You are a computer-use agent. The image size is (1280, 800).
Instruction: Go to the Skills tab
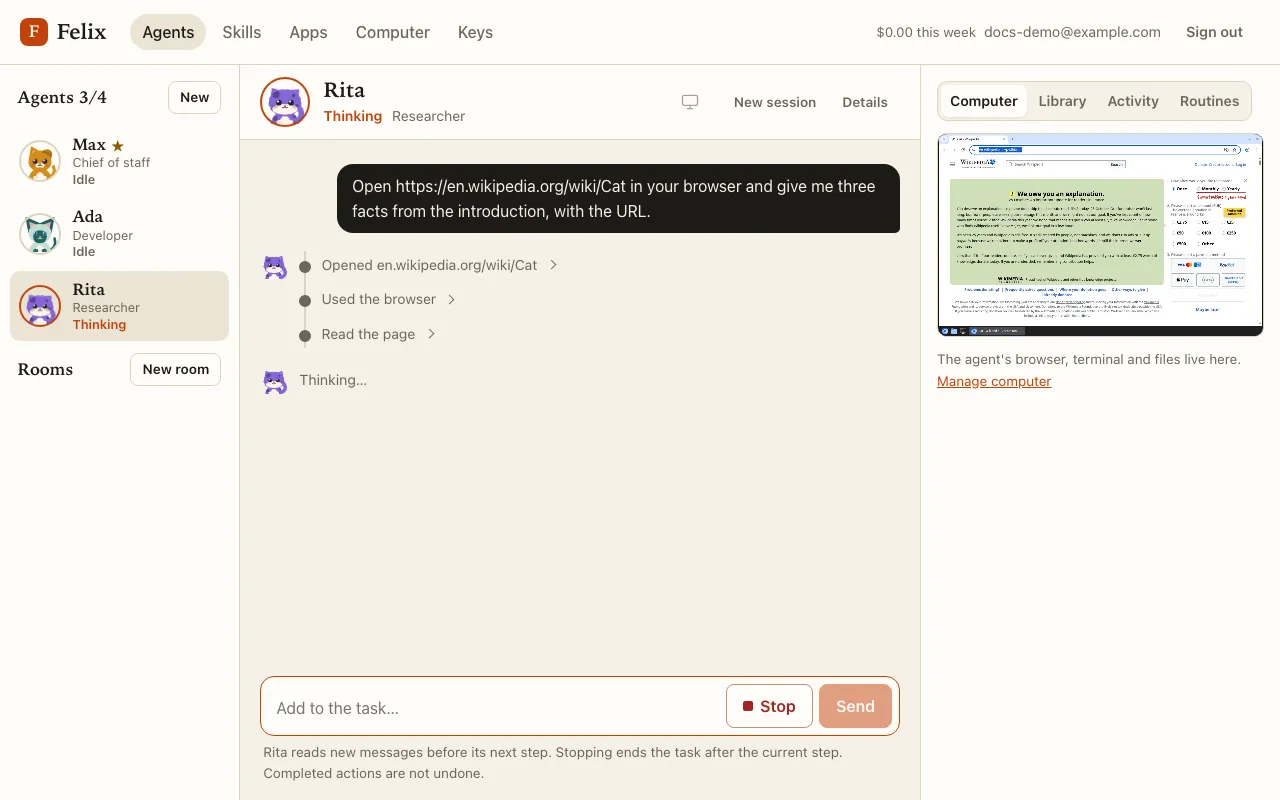[x=242, y=32]
